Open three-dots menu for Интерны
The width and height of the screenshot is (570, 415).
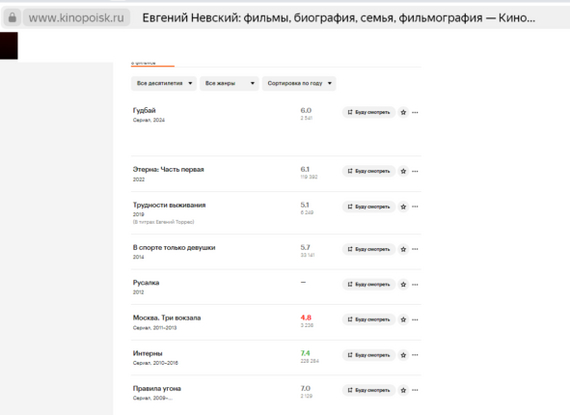pyautogui.click(x=415, y=355)
